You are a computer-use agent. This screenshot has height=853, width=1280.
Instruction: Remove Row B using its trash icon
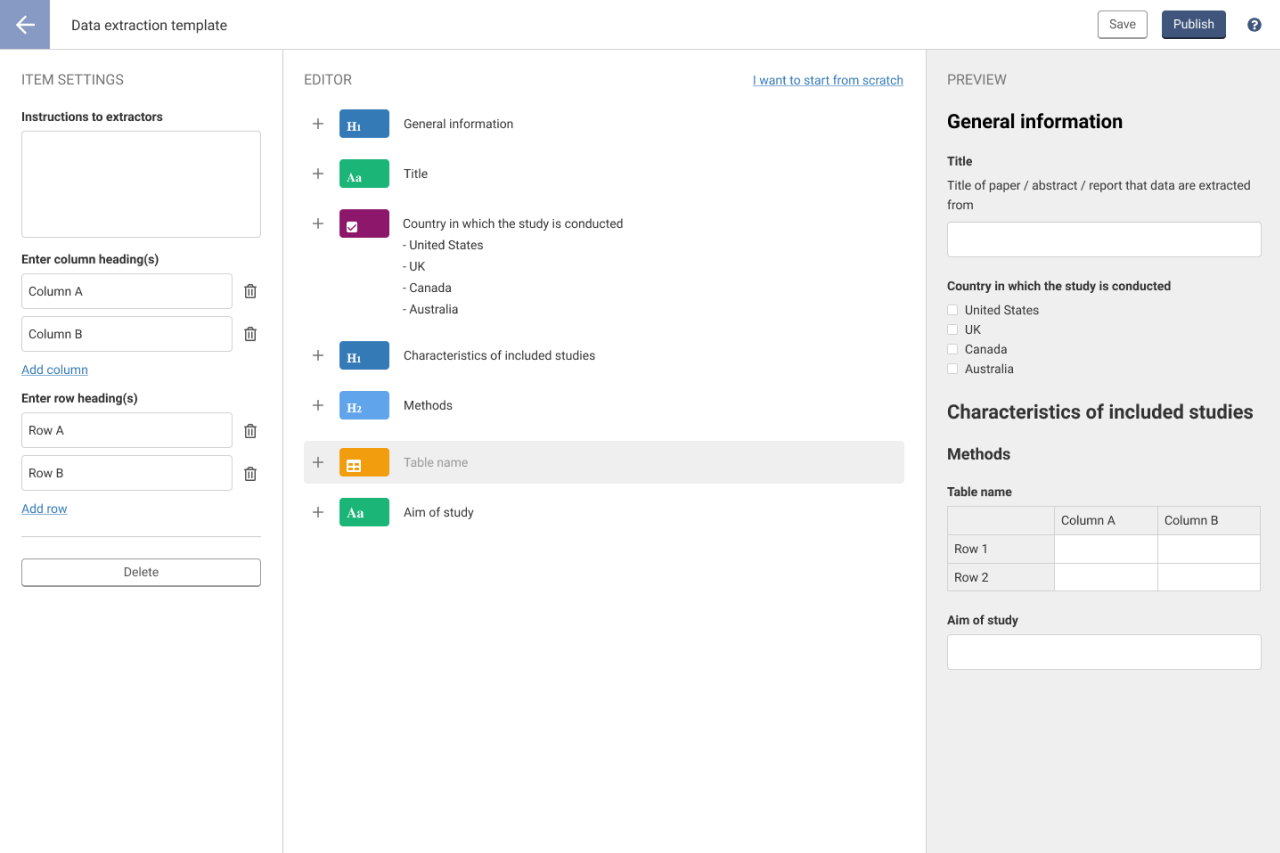[250, 473]
